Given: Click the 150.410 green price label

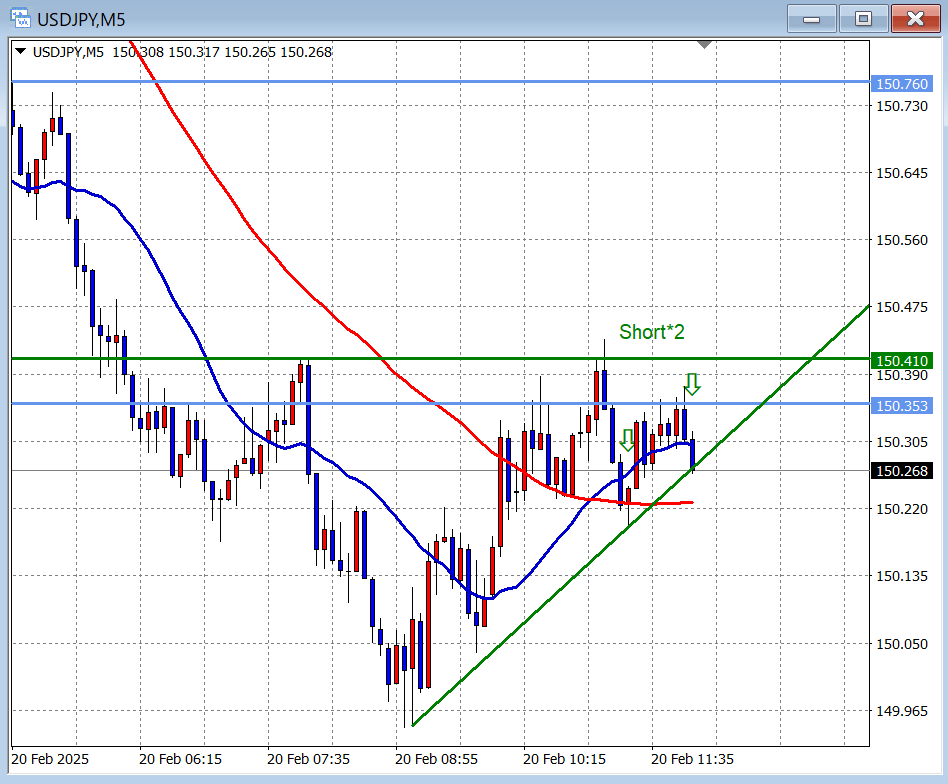Looking at the screenshot, I should click(x=901, y=360).
